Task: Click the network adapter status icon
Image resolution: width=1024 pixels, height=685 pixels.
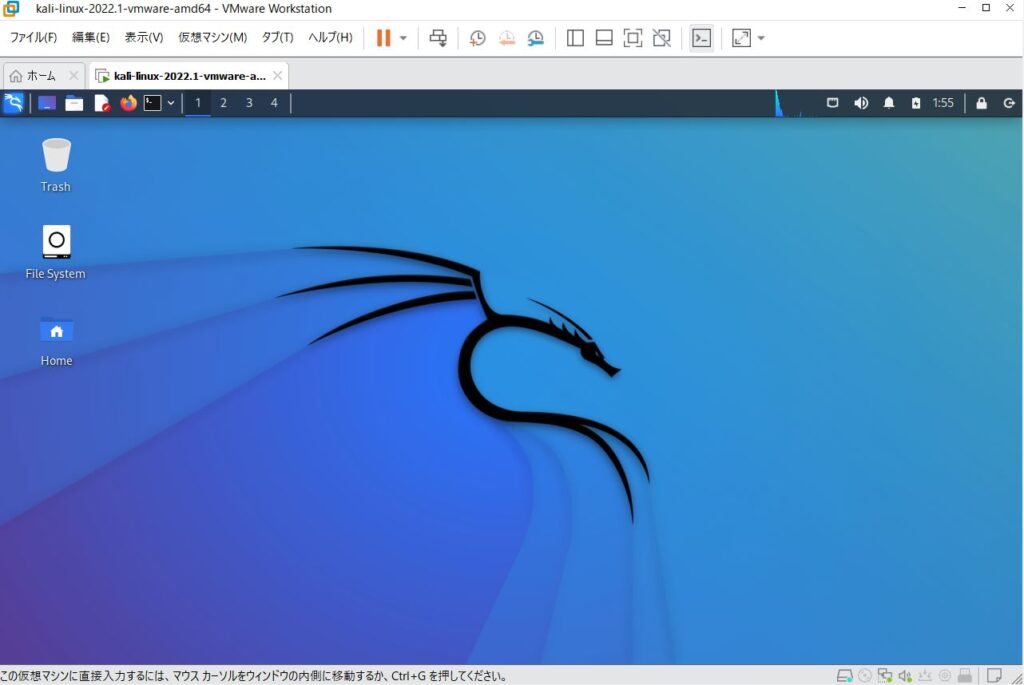Action: coord(885,676)
